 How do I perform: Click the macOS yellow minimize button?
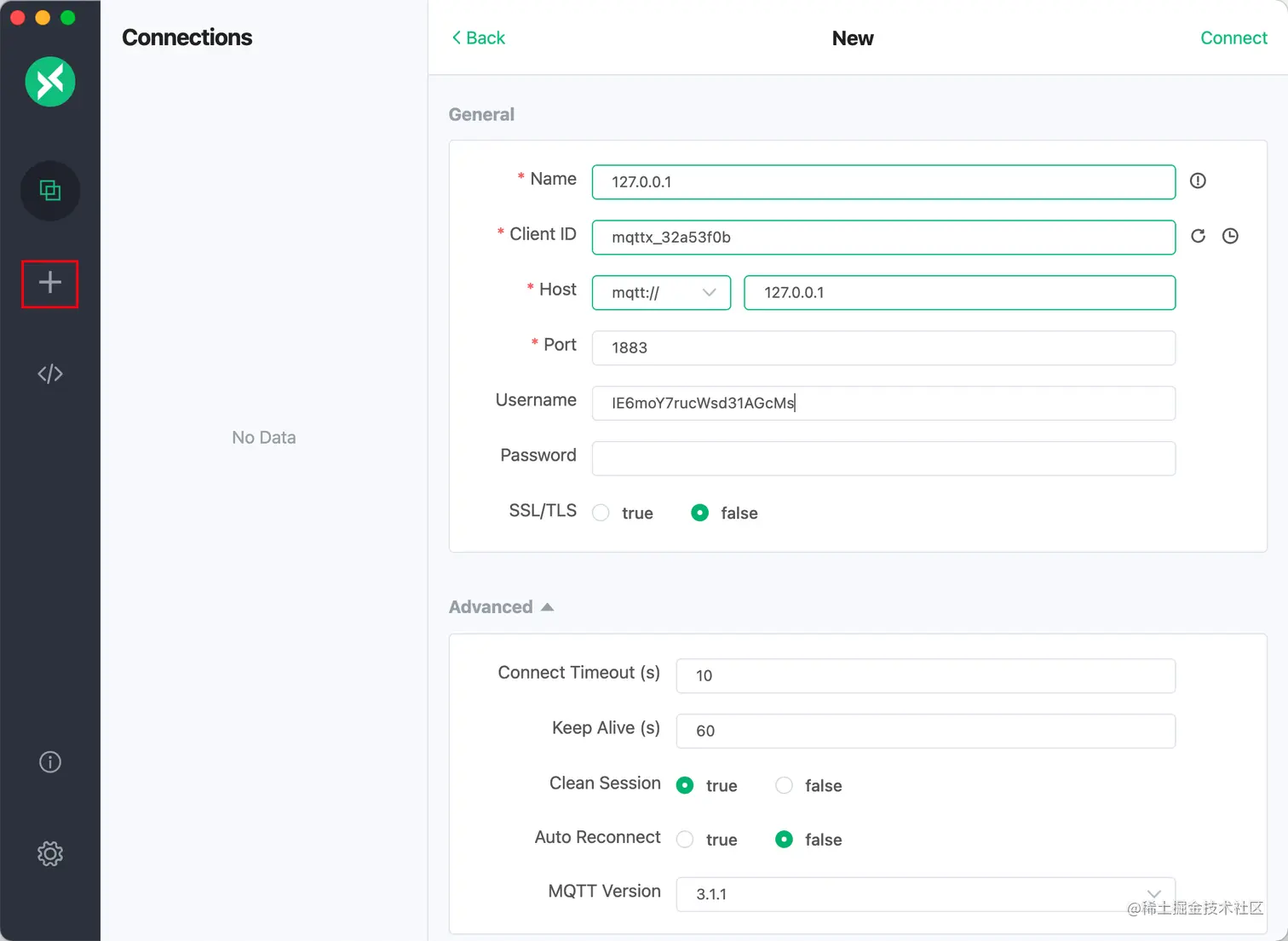pyautogui.click(x=43, y=18)
